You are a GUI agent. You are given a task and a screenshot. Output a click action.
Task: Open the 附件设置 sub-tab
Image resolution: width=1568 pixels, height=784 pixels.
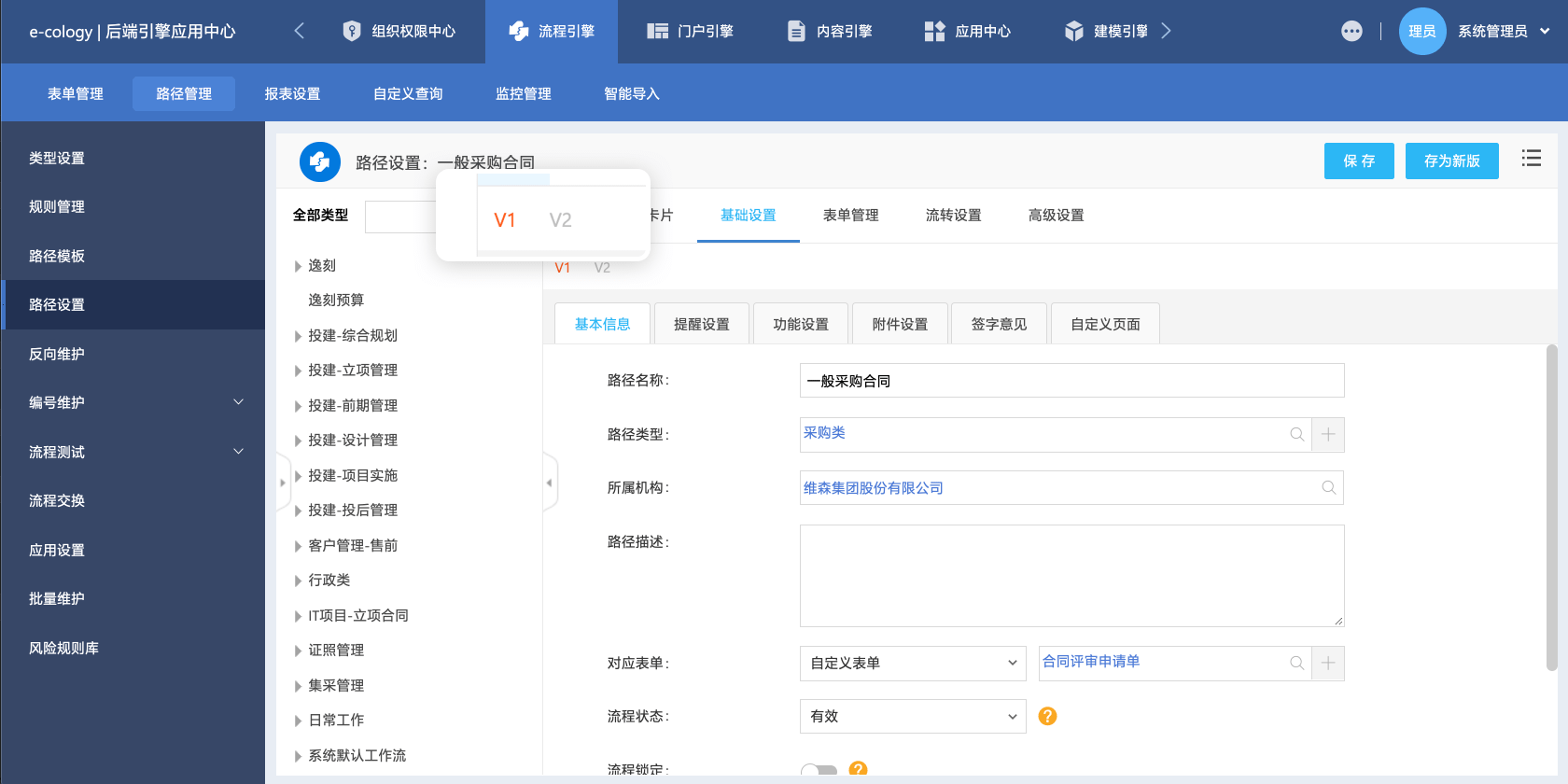(x=901, y=324)
